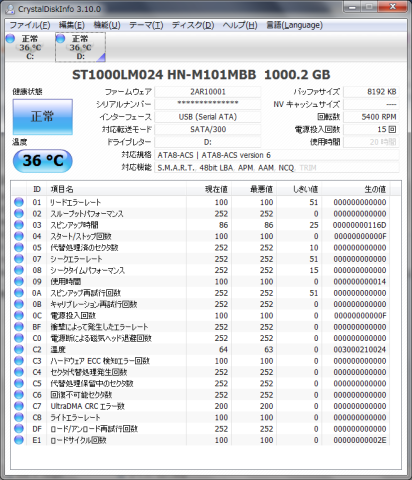Viewport: 412px width, 480px height.
Task: Click status icon for ID 0B row
Action: tap(19, 304)
